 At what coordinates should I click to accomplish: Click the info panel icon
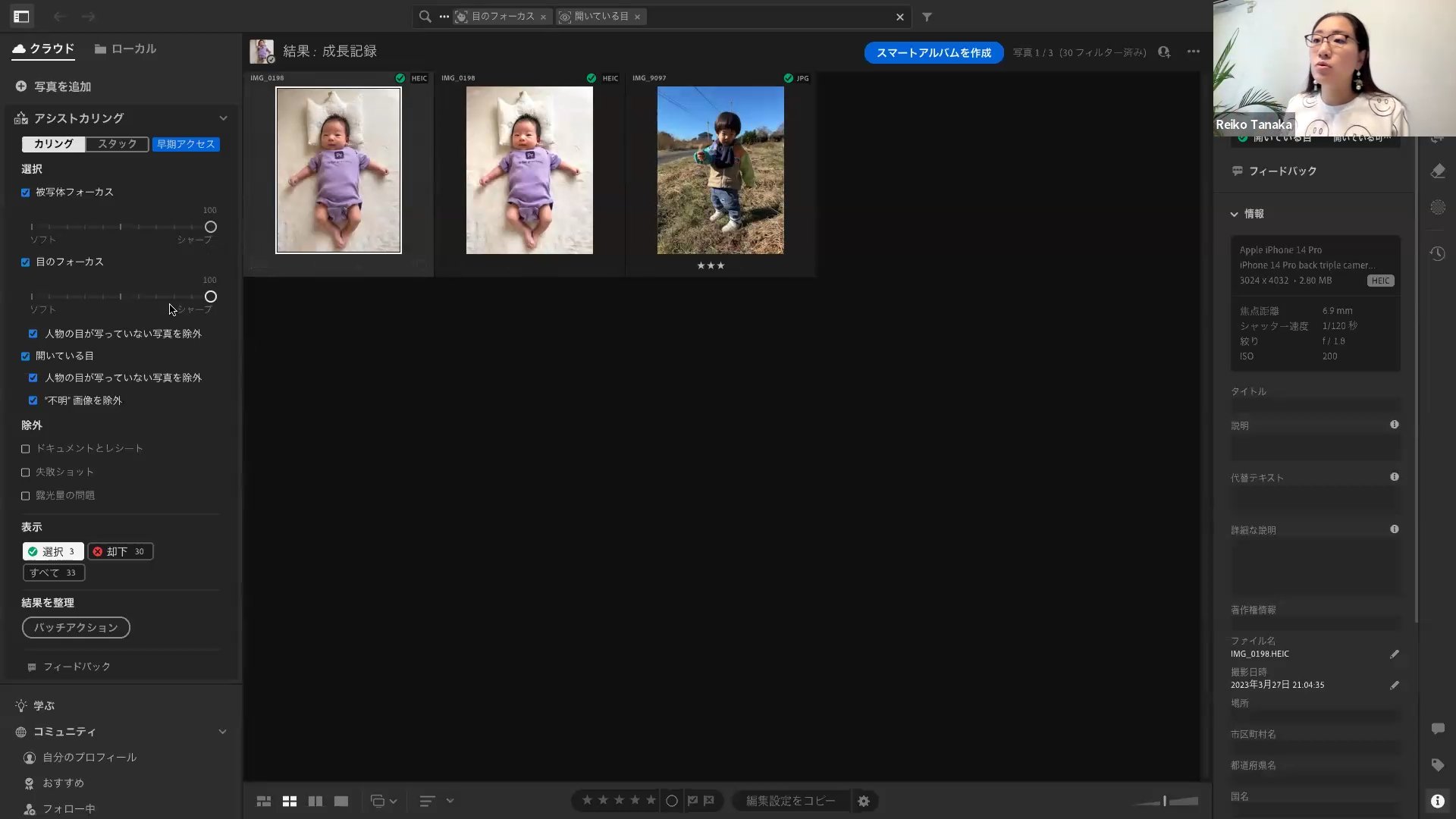click(1437, 801)
